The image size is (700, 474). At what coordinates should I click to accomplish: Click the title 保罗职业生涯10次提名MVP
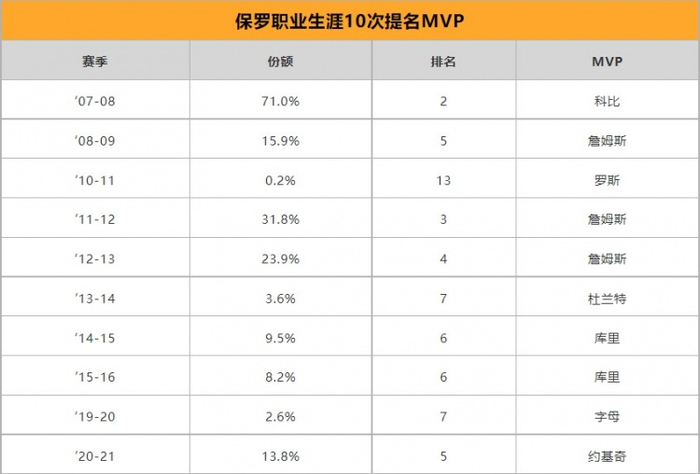pos(349,19)
